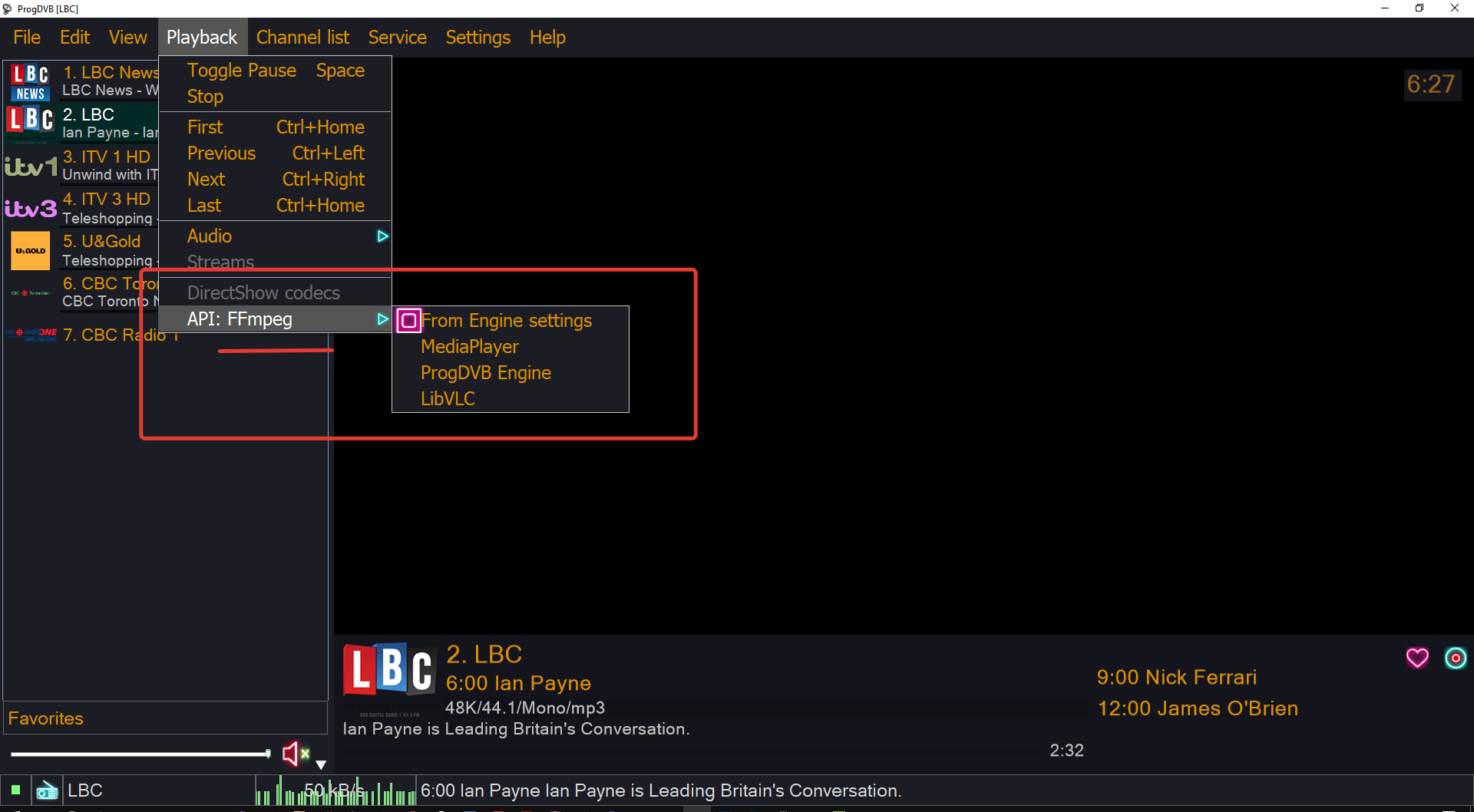The width and height of the screenshot is (1474, 812).
Task: Click the teal record icon
Action: (x=1456, y=658)
